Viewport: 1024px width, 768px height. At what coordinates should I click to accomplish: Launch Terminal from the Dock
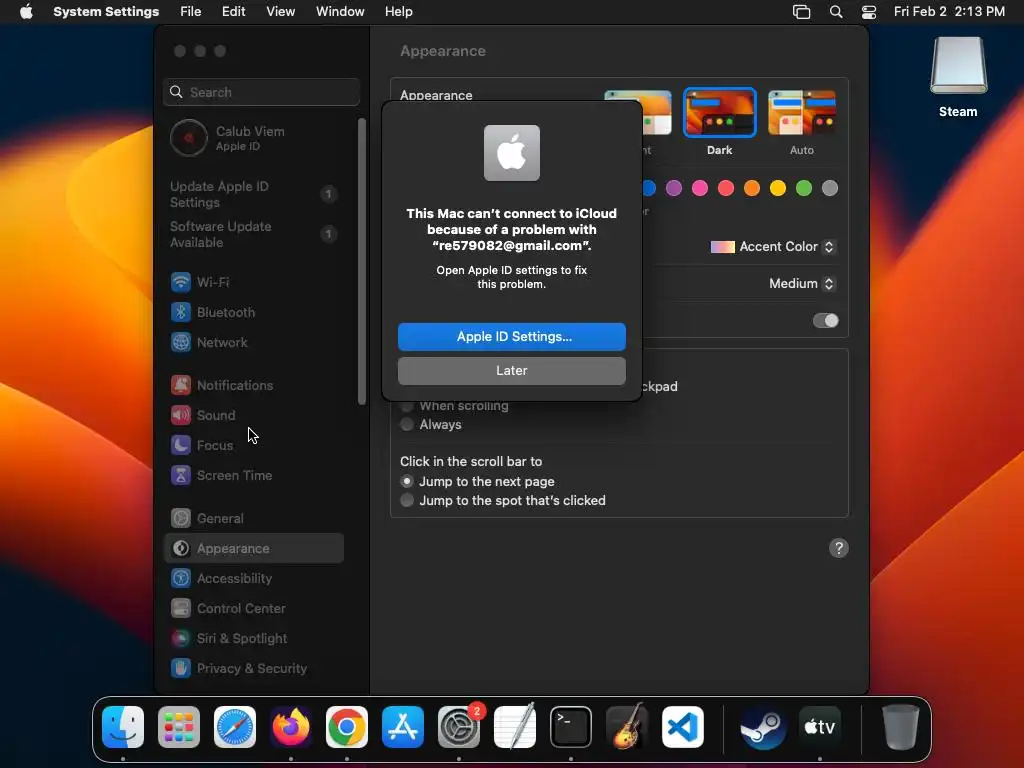(571, 727)
